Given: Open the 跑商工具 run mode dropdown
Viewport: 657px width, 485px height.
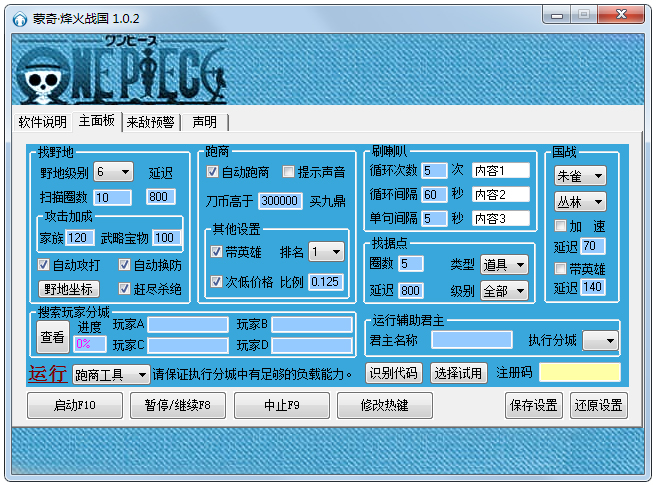Looking at the screenshot, I should pos(111,374).
